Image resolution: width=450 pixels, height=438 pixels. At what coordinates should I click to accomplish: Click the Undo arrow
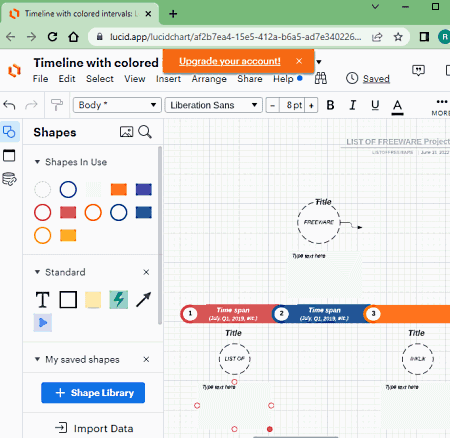coord(9,105)
